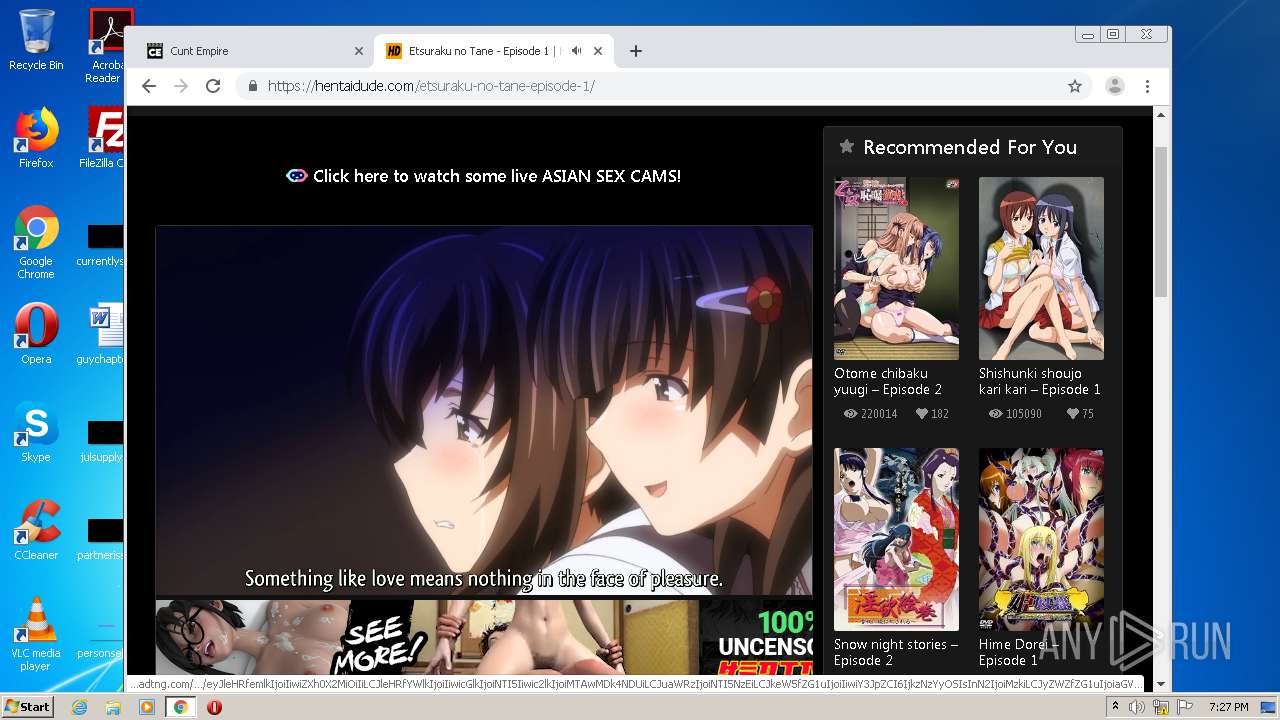Click the page scrollbar up arrow
The height and width of the screenshot is (720, 1280).
[1161, 115]
